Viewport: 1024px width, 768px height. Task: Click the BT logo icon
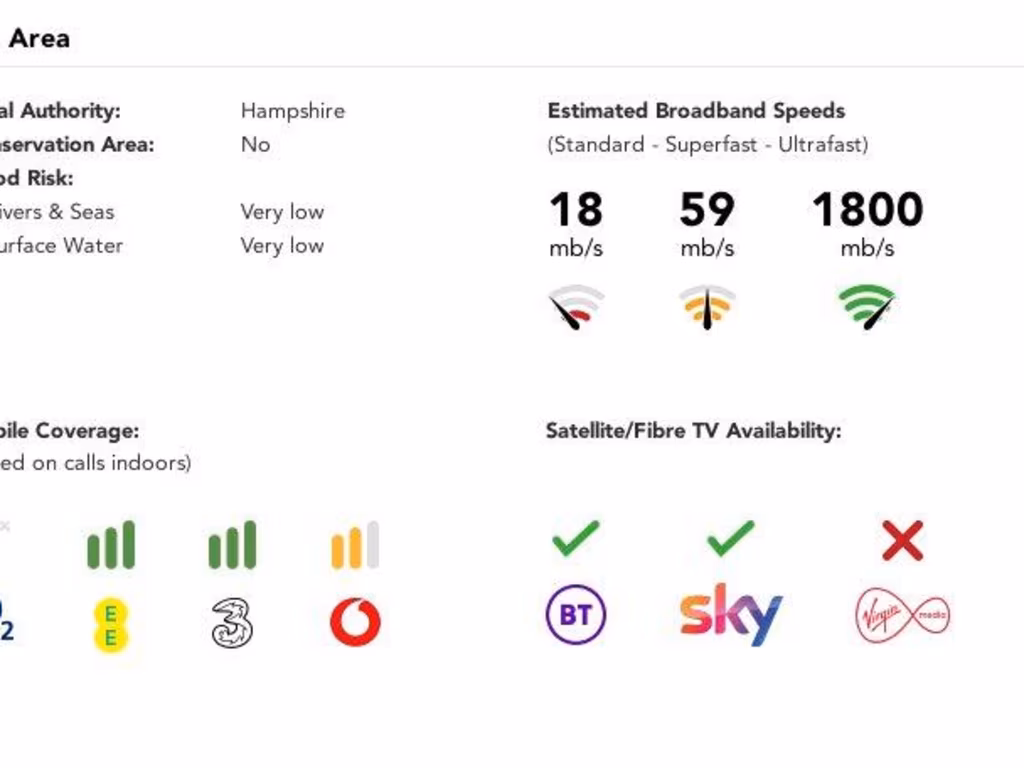[576, 614]
